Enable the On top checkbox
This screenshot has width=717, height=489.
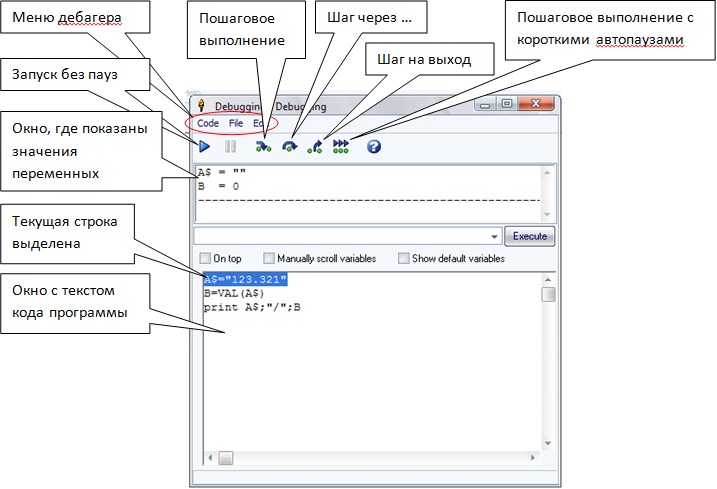click(205, 258)
